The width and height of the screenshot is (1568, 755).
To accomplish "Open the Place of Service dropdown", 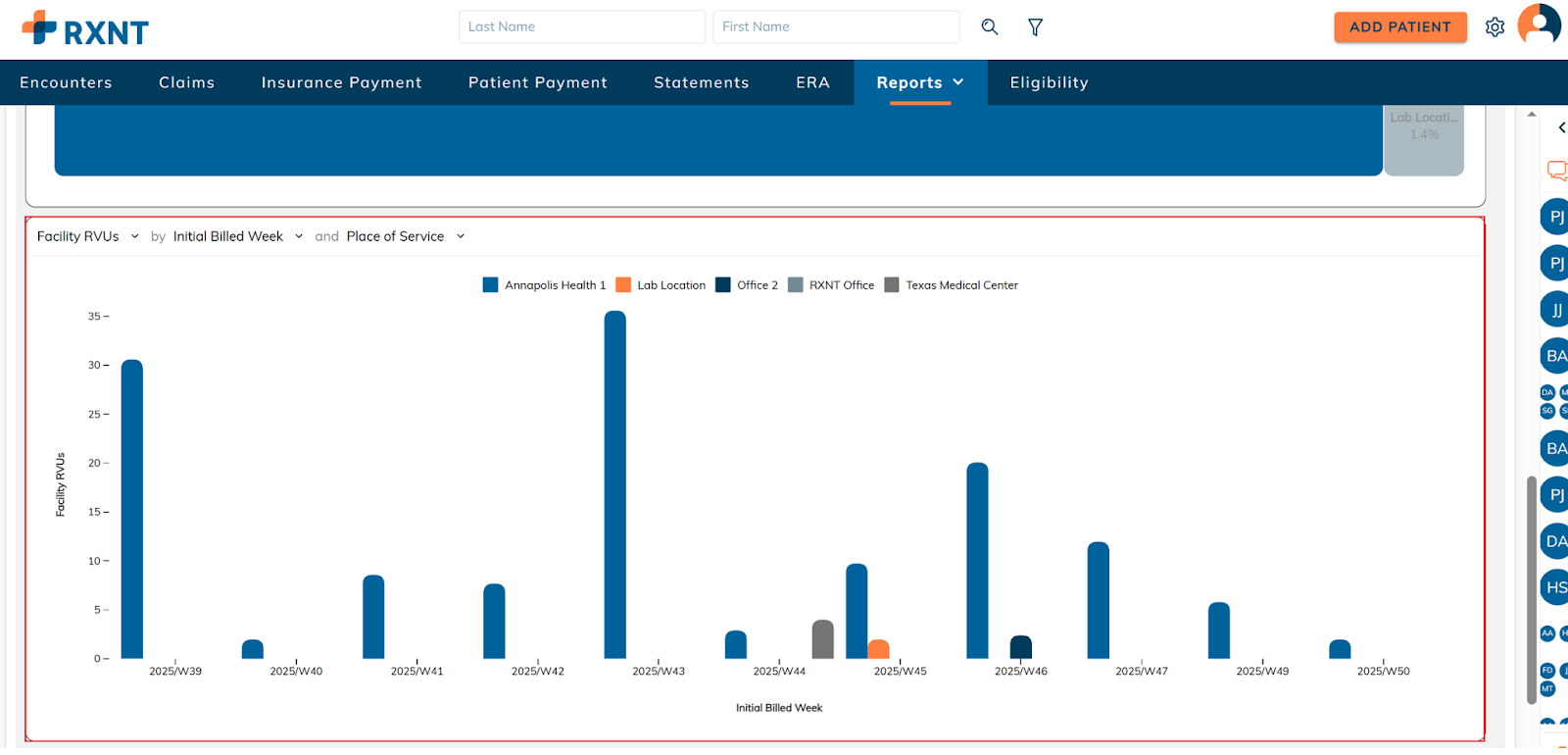I will (405, 236).
